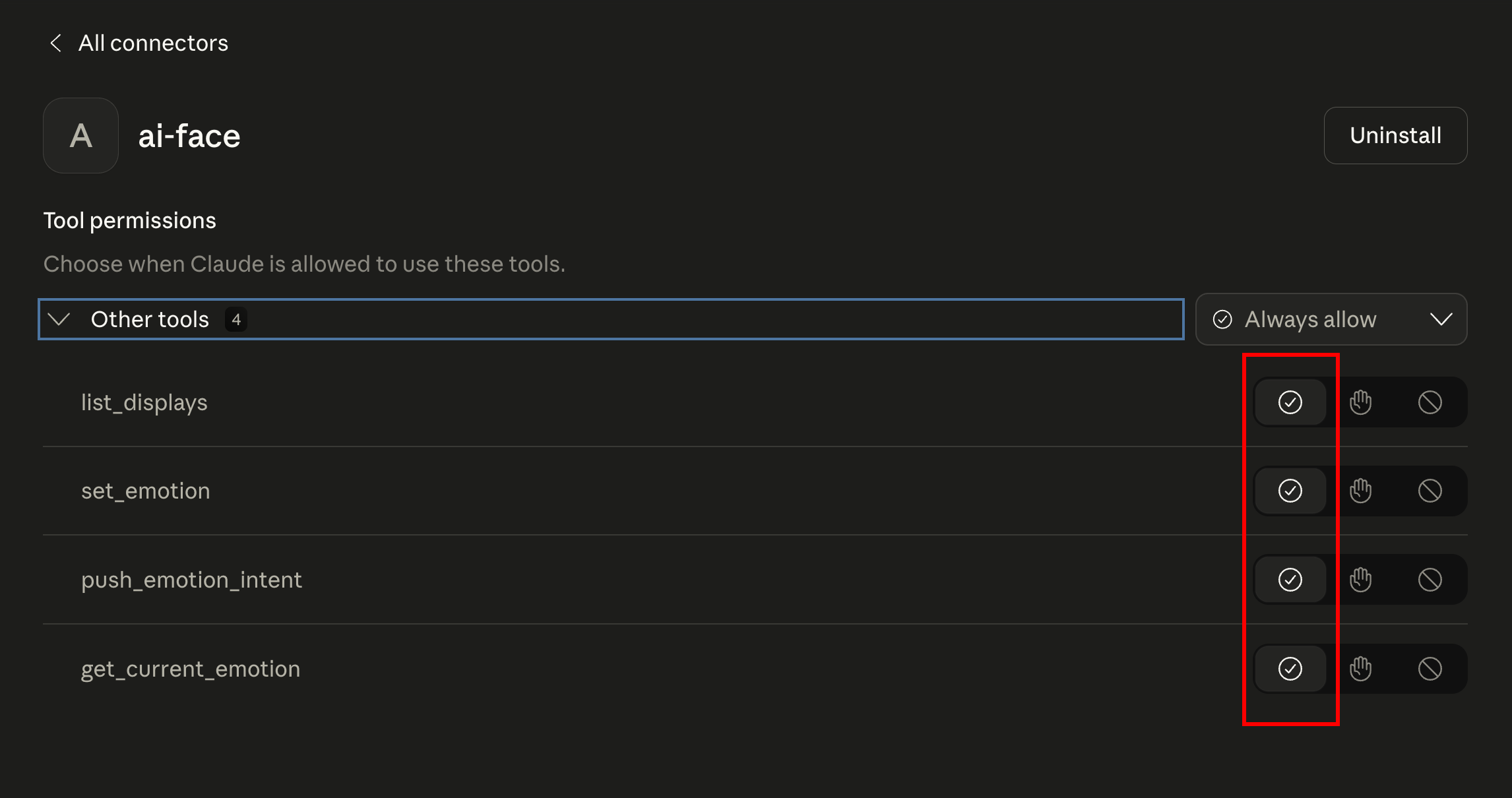Collapse the Other tools section
Image resolution: width=1512 pixels, height=798 pixels.
click(x=59, y=320)
